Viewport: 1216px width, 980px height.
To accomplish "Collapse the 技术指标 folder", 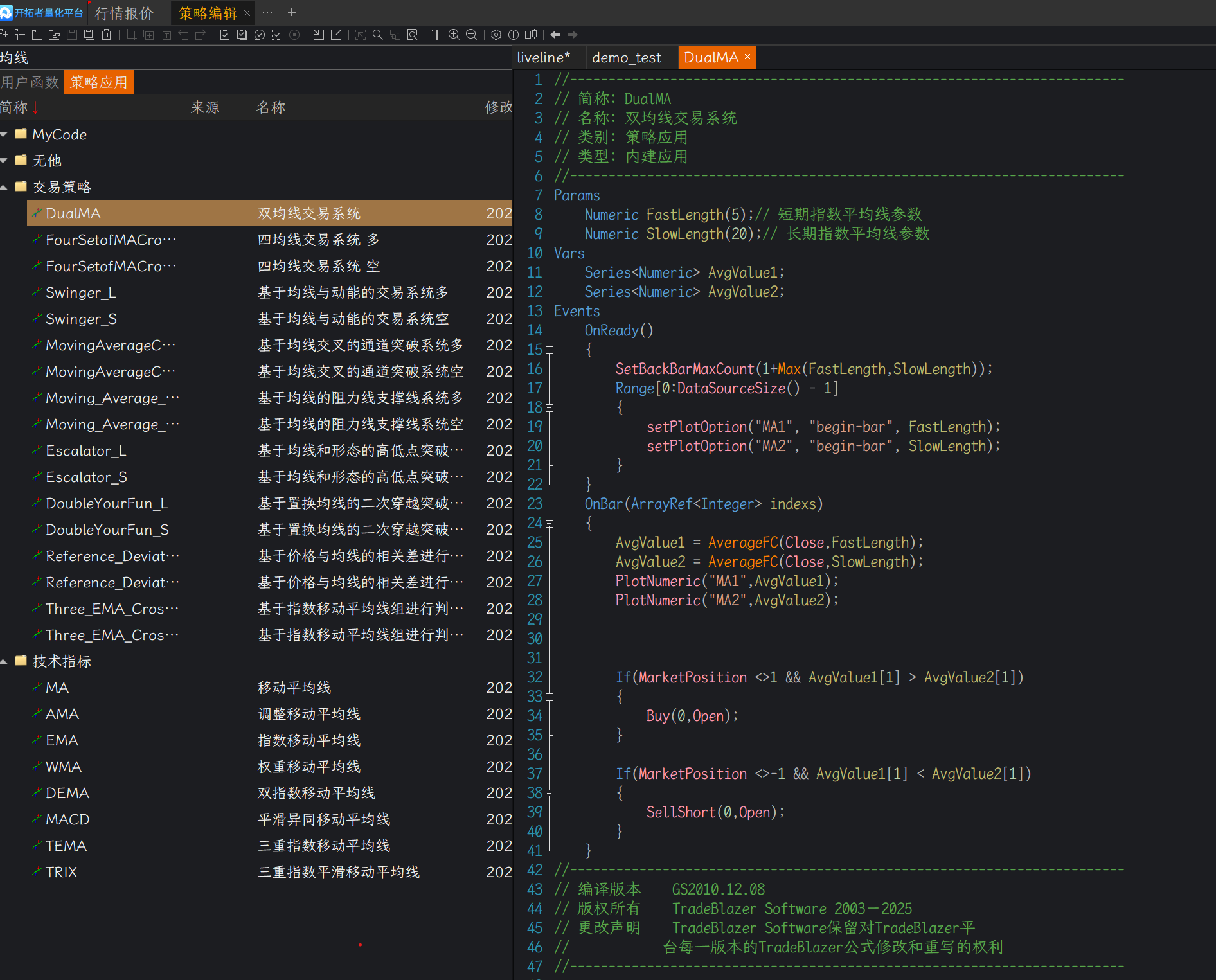I will [4, 661].
